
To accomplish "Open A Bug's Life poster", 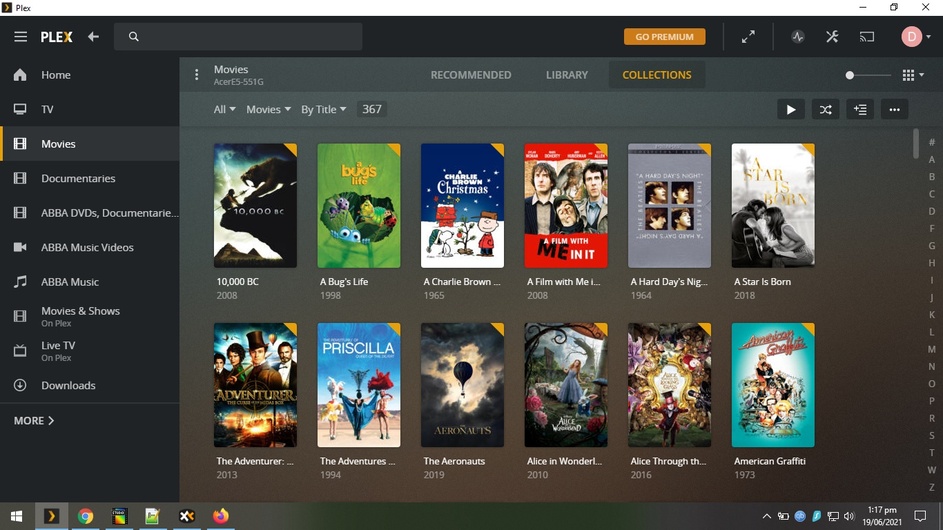I will point(358,205).
